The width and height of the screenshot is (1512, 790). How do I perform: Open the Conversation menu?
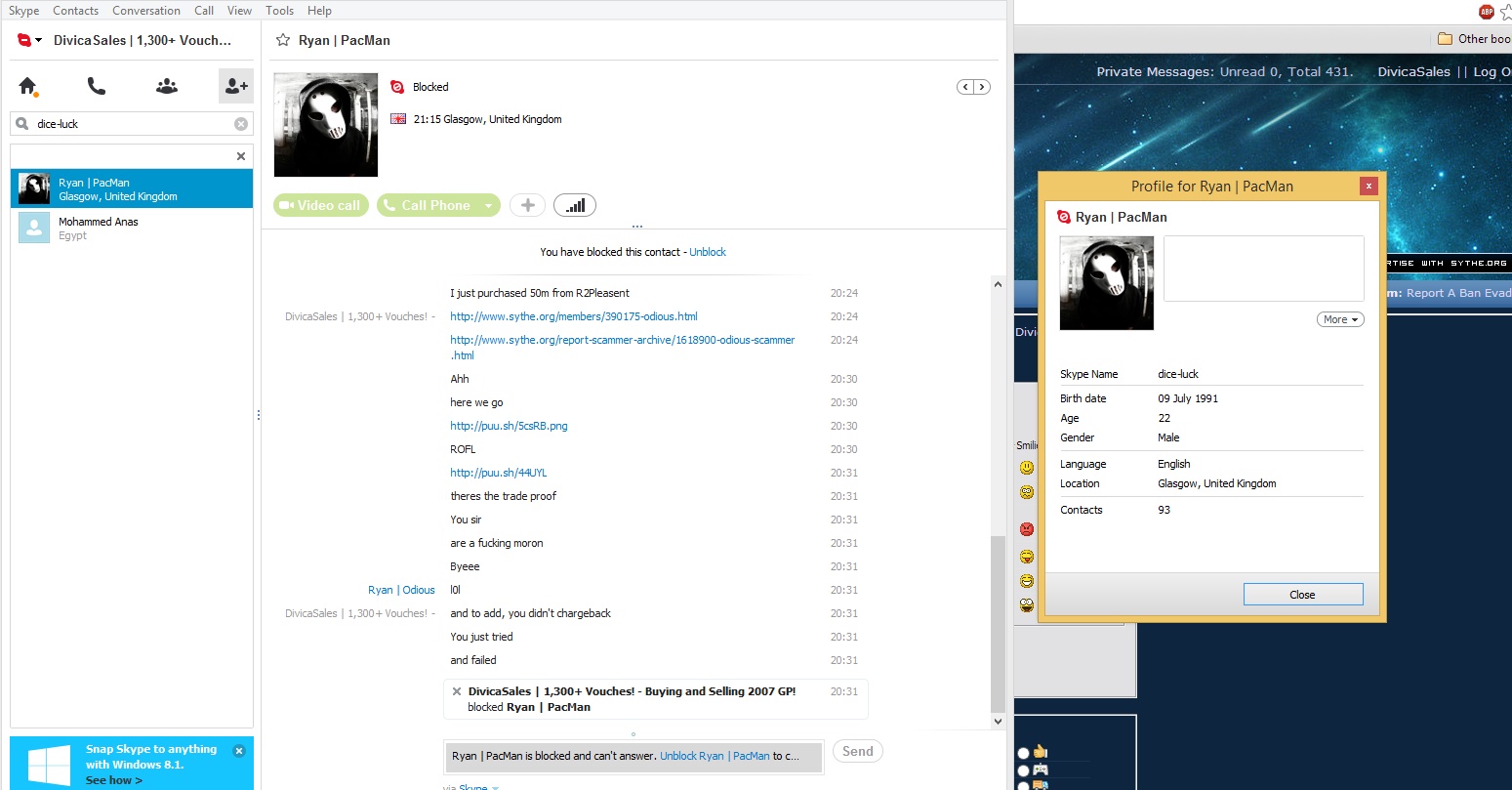click(146, 11)
